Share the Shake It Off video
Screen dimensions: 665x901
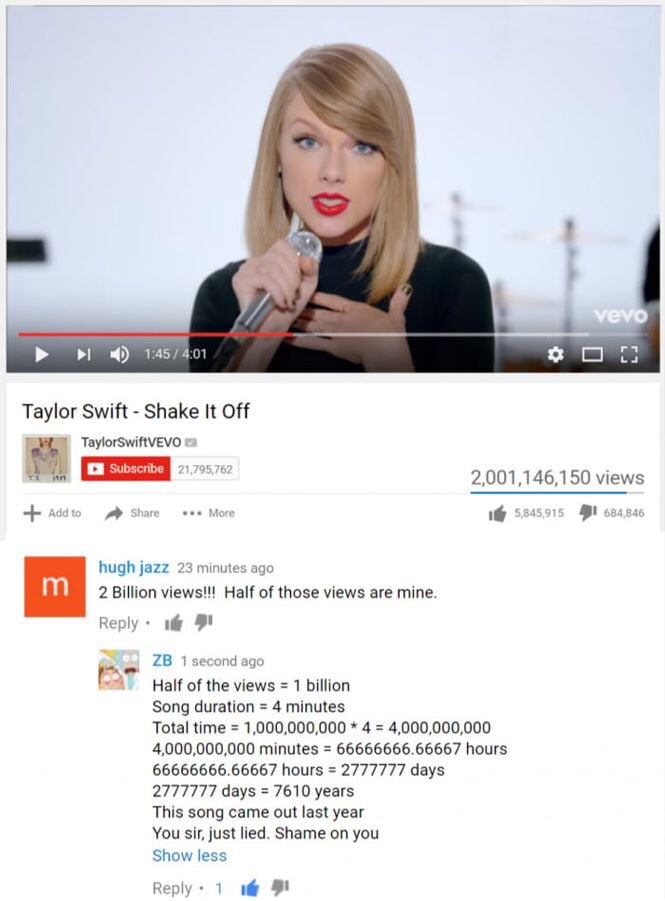pyautogui.click(x=132, y=513)
